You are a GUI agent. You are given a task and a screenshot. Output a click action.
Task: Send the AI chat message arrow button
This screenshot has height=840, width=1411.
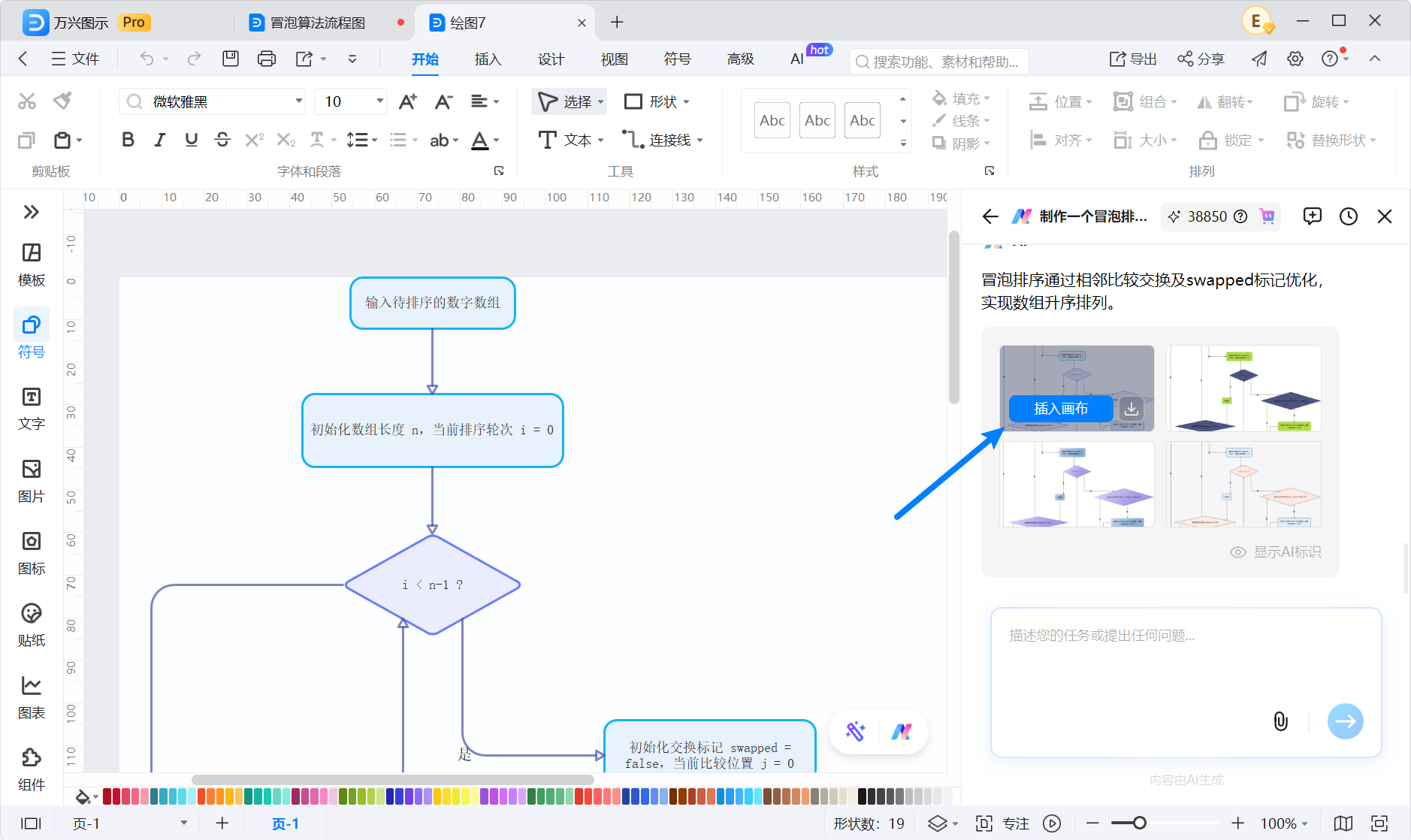[1345, 721]
